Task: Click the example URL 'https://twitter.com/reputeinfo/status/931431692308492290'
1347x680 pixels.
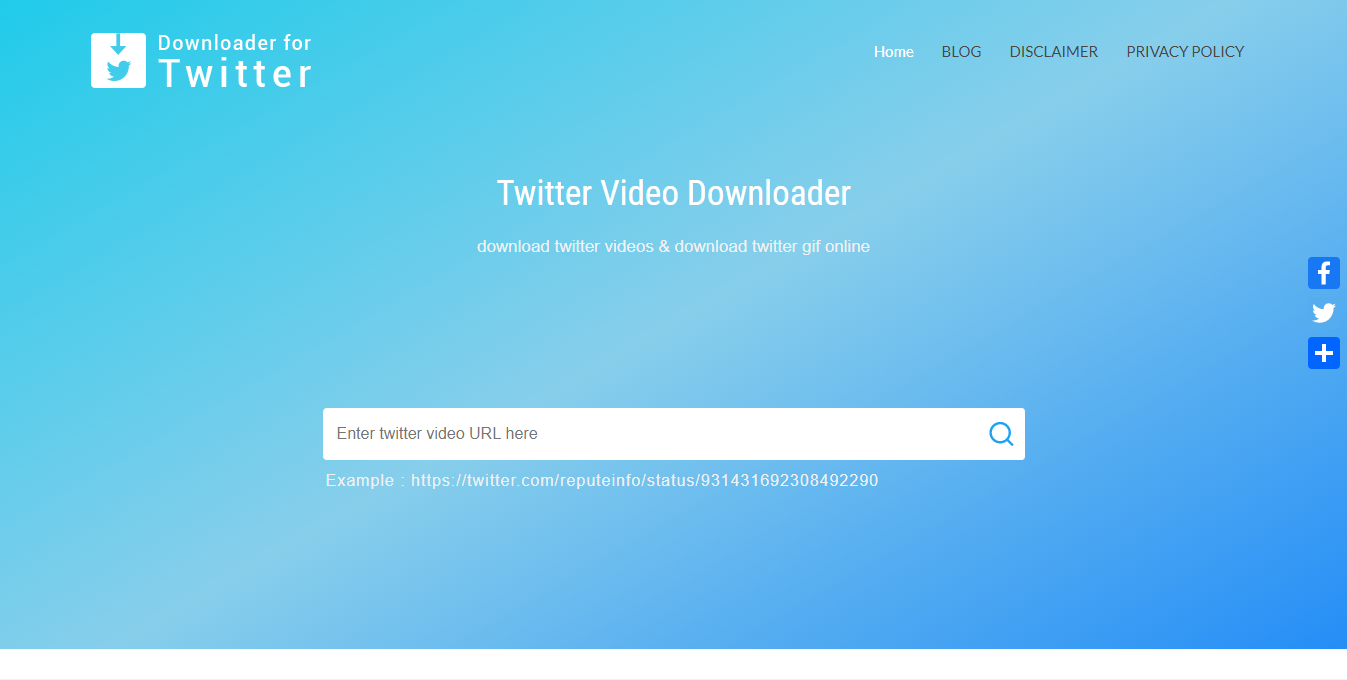Action: pyautogui.click(x=645, y=481)
